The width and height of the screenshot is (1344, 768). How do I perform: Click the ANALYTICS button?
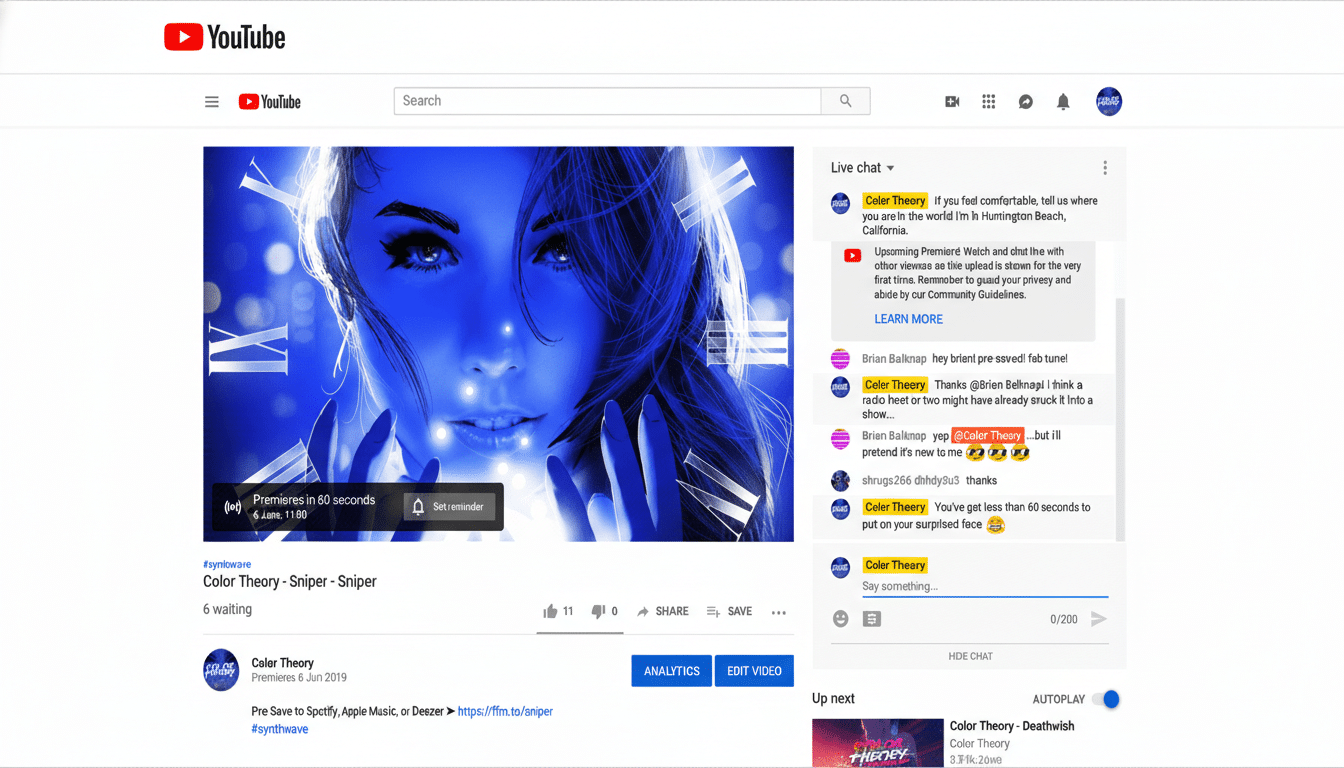click(x=671, y=670)
